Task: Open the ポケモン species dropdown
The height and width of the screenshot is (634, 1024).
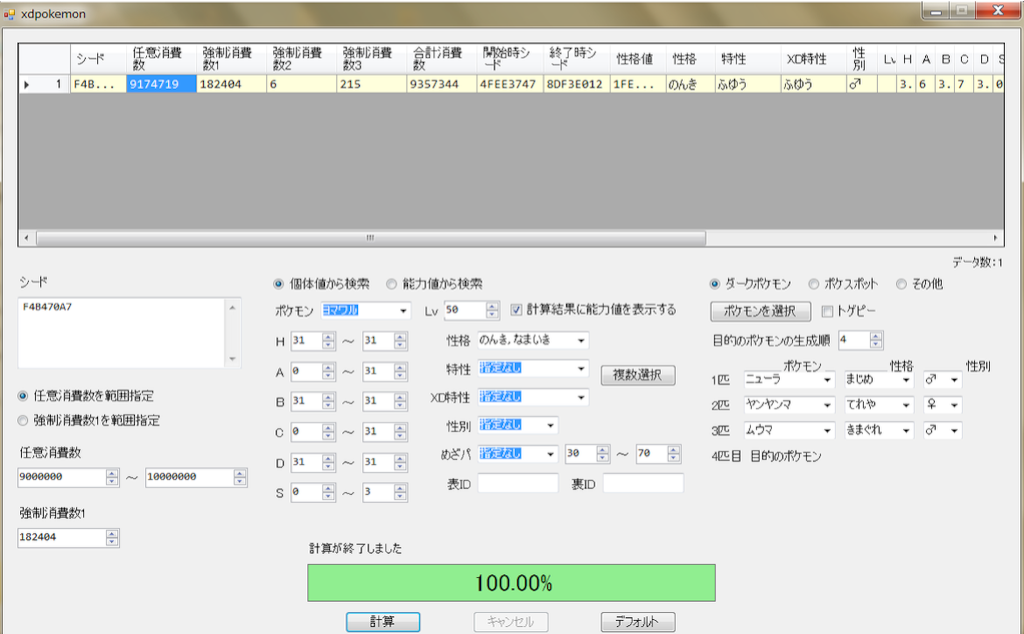Action: (404, 311)
